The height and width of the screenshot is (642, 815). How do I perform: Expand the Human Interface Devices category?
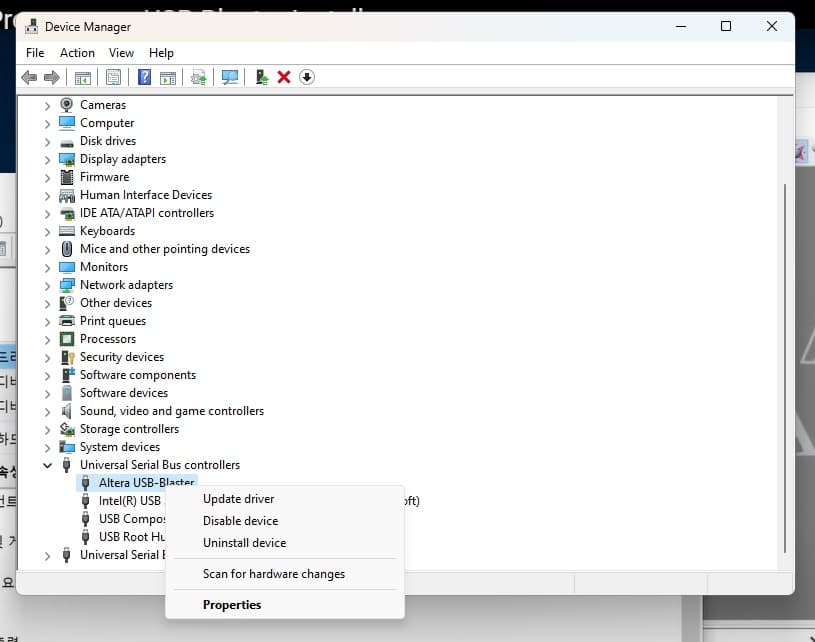[47, 196]
